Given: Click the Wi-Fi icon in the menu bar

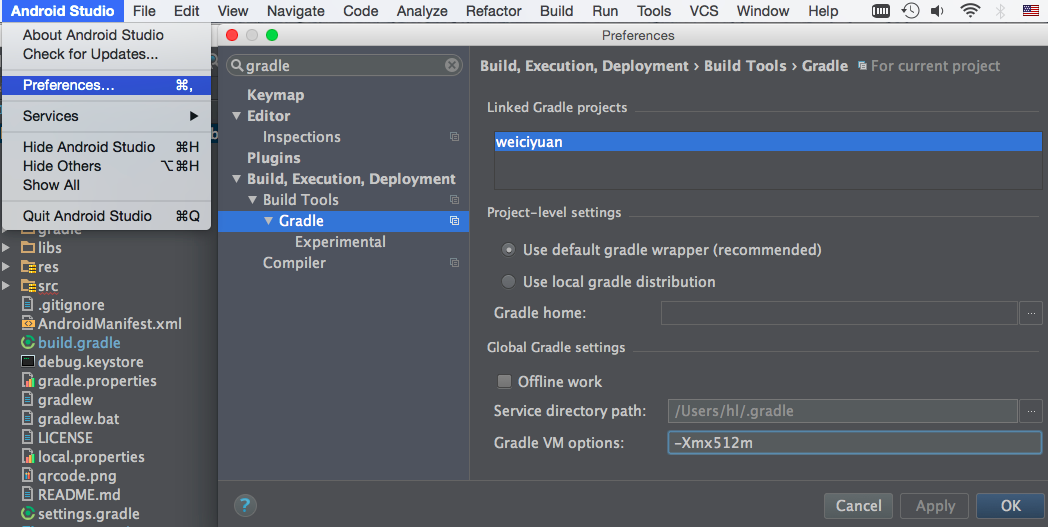Looking at the screenshot, I should click(x=970, y=11).
